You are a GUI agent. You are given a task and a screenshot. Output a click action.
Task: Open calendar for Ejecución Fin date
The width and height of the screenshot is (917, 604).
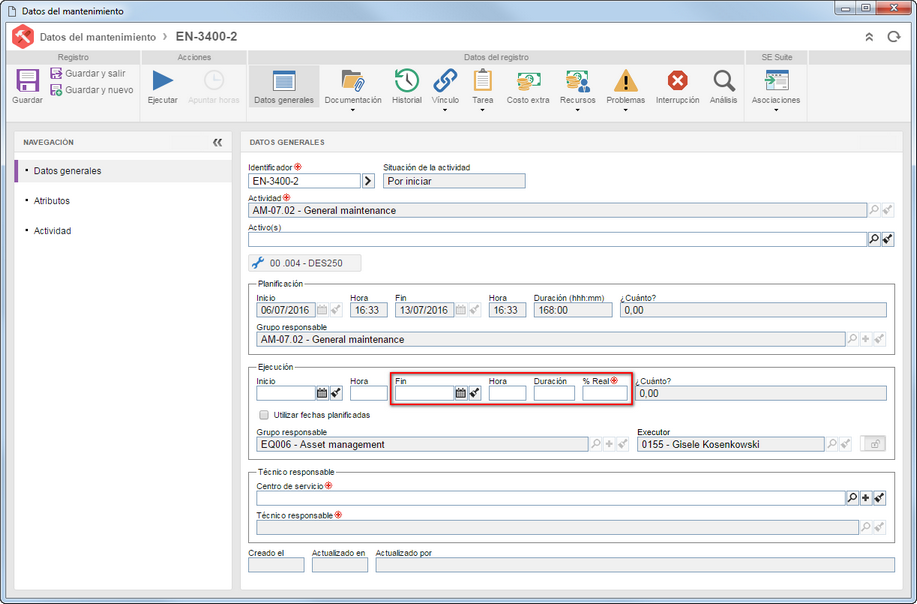point(461,394)
